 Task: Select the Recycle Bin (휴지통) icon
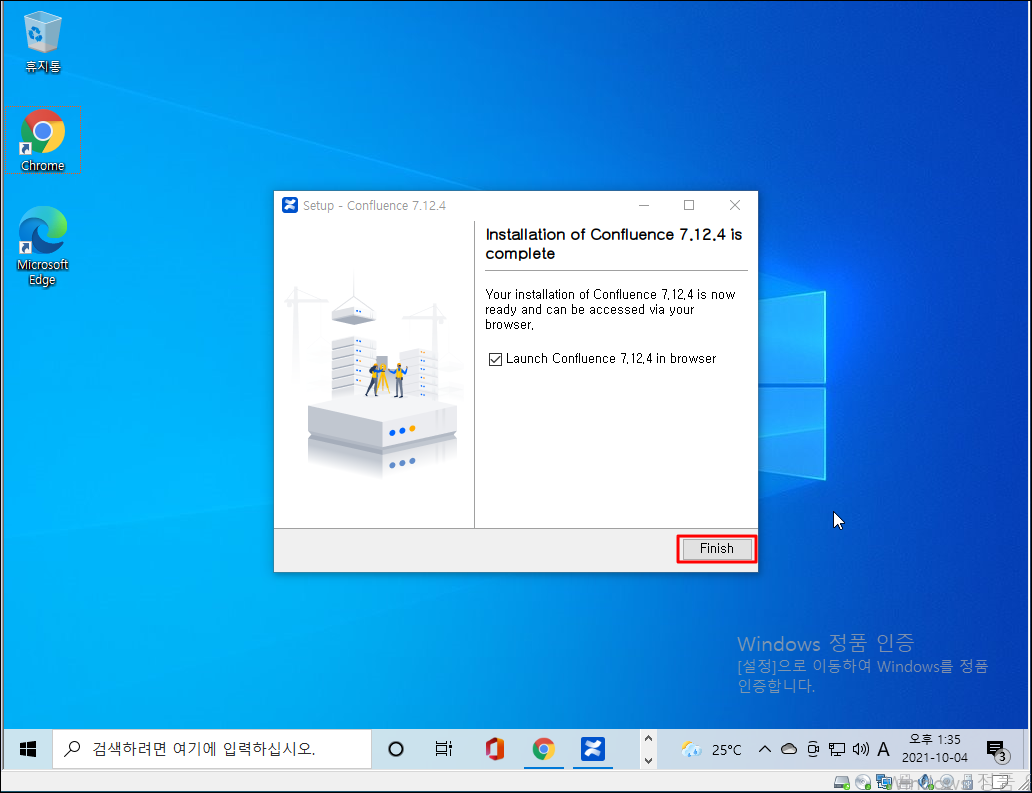[x=43, y=41]
